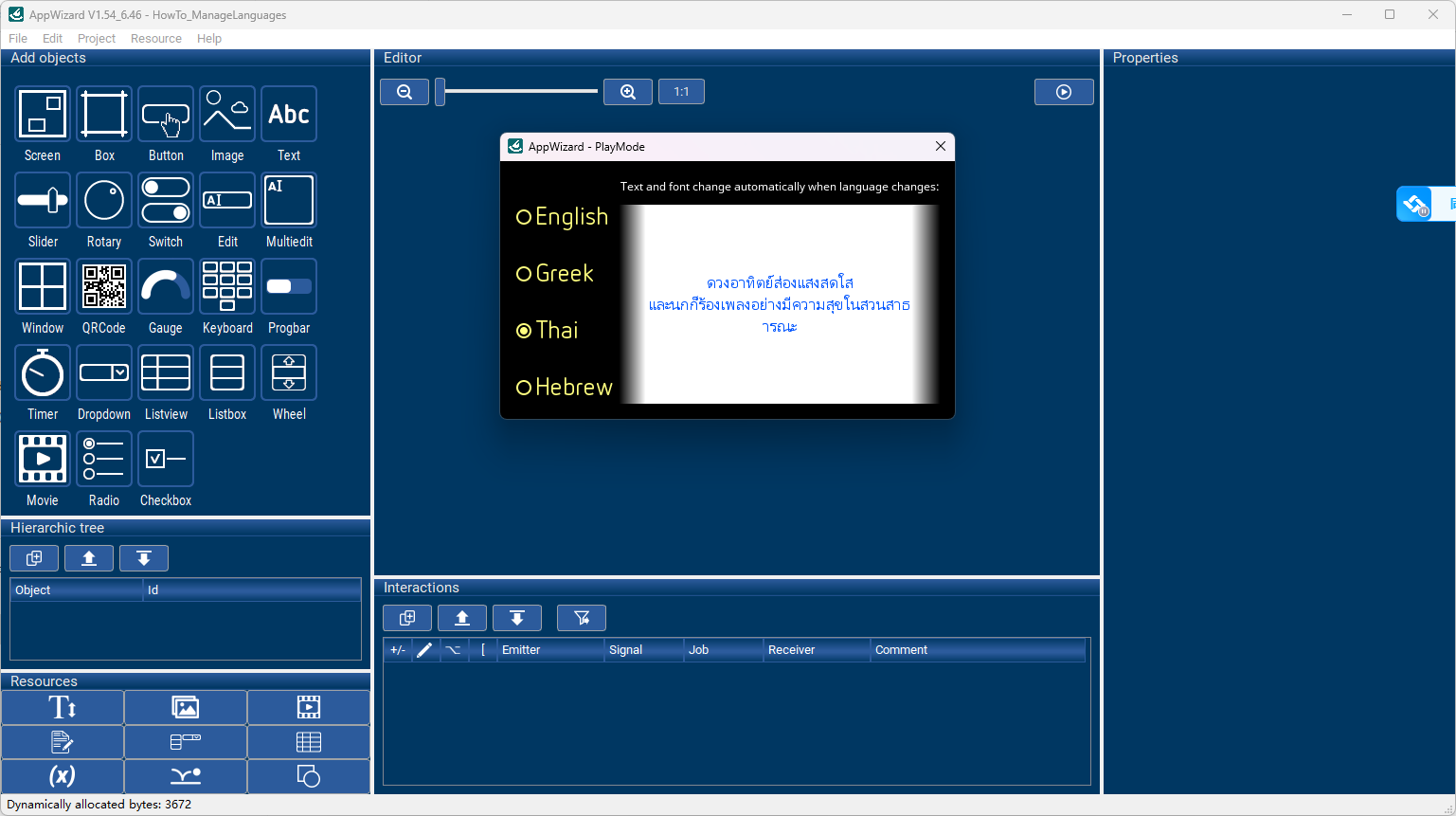
Task: Move interaction up in Interactions panel
Action: [462, 618]
